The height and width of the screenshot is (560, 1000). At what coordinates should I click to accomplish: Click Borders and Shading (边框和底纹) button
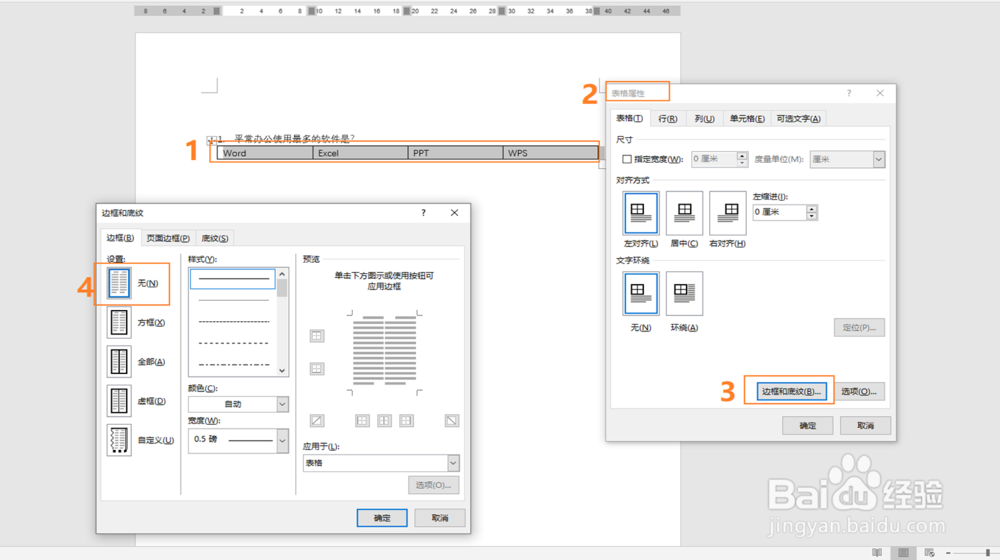pyautogui.click(x=791, y=392)
